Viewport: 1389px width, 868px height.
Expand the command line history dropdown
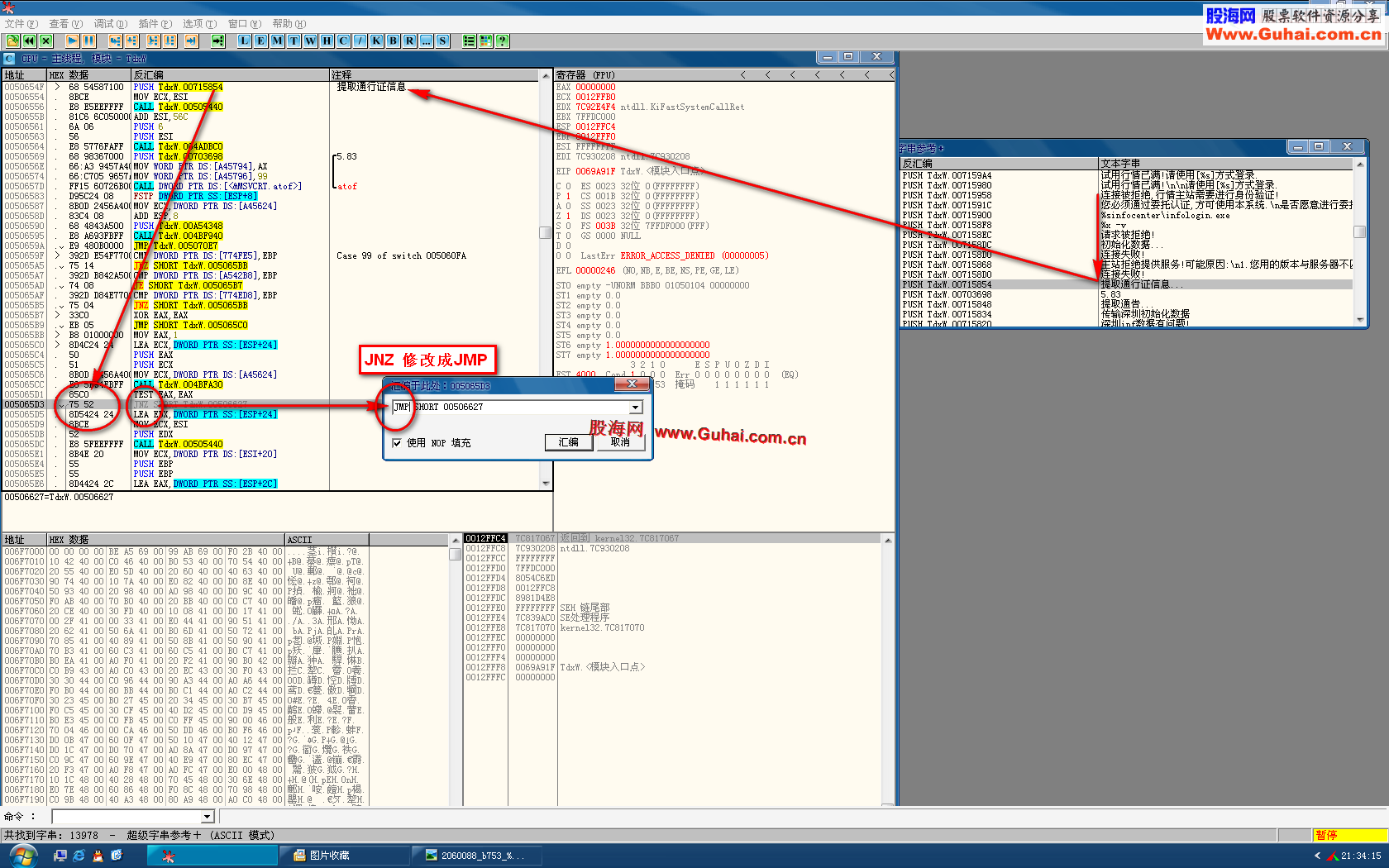pos(208,817)
